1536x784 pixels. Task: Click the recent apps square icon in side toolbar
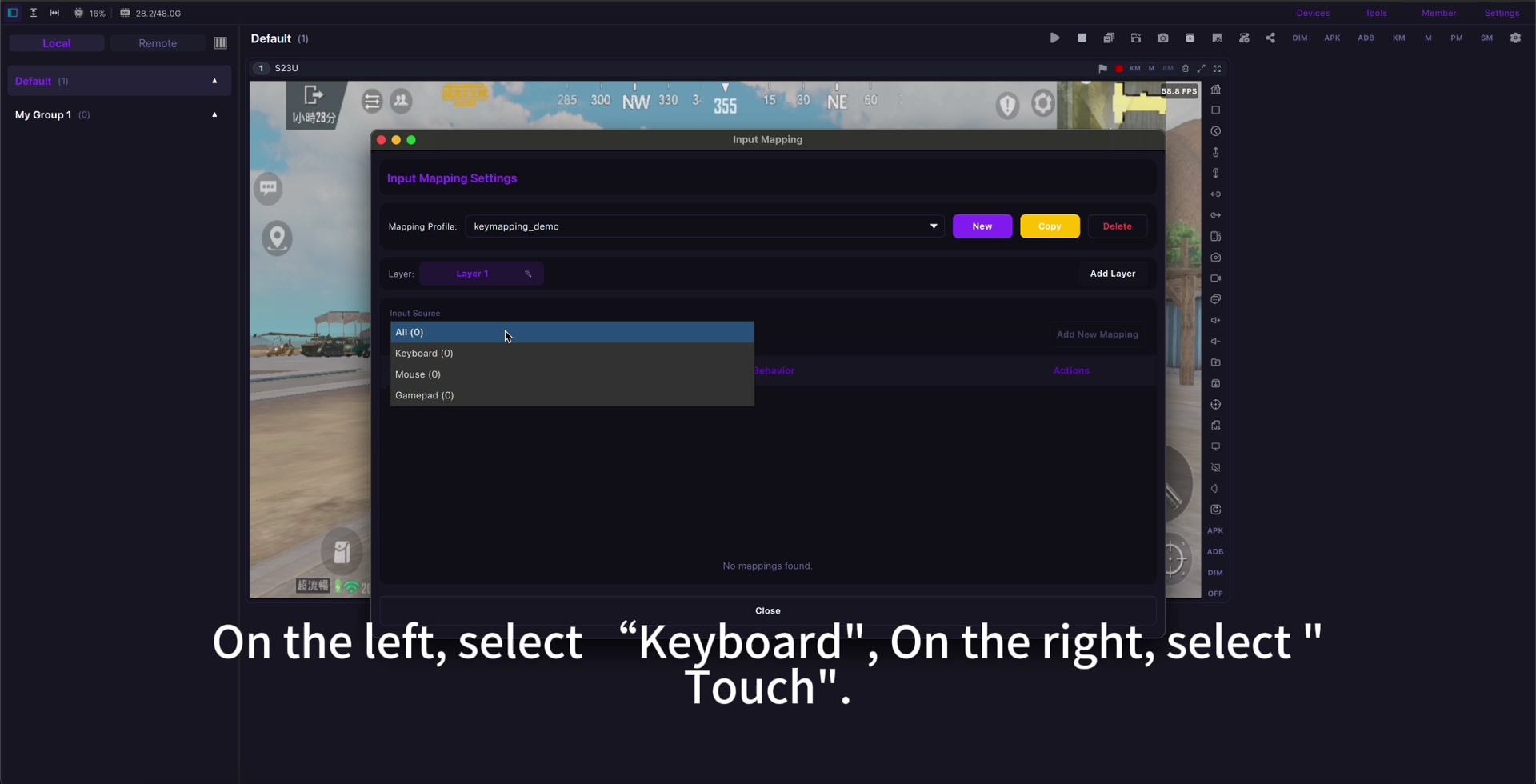pyautogui.click(x=1215, y=110)
